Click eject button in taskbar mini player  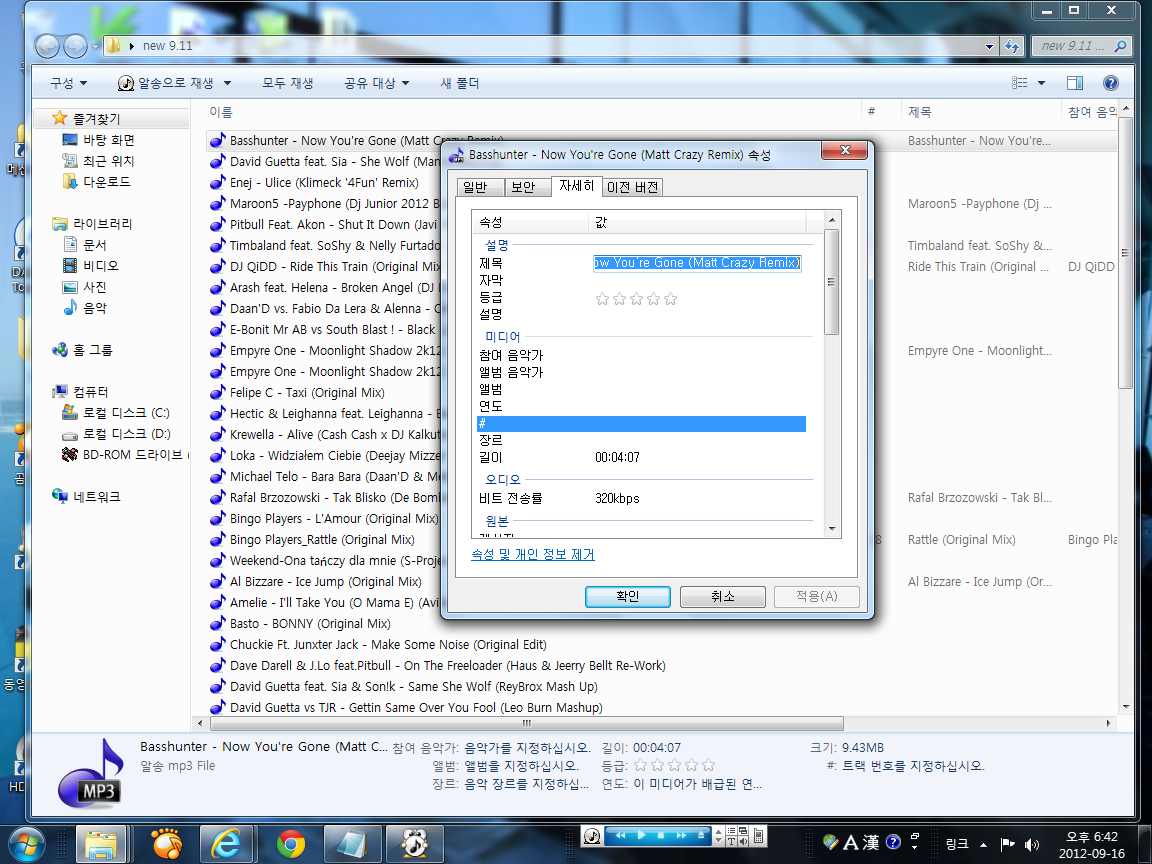pyautogui.click(x=701, y=835)
